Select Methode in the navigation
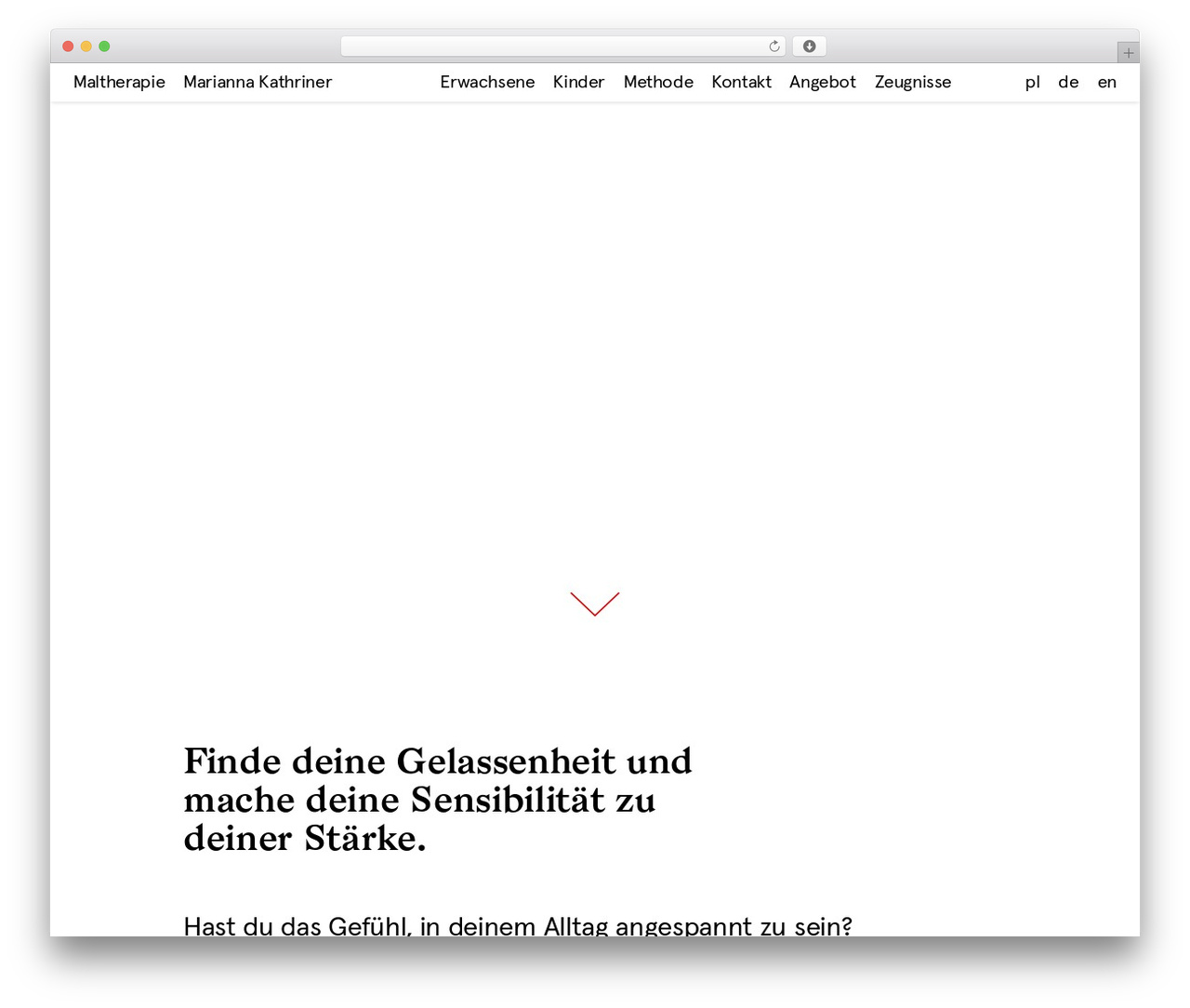Image resolution: width=1190 pixels, height=1008 pixels. tap(658, 82)
